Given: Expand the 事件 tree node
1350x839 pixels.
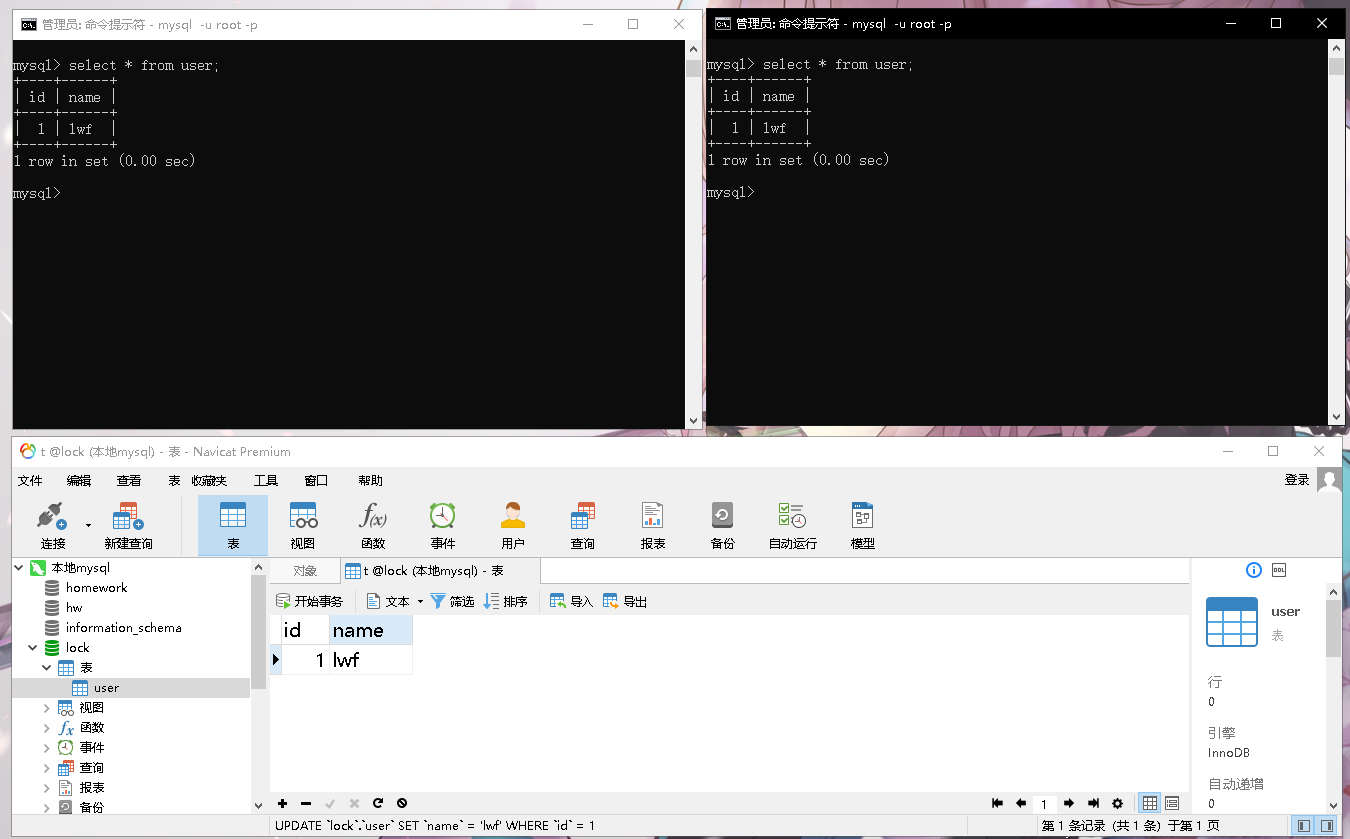Looking at the screenshot, I should point(46,747).
